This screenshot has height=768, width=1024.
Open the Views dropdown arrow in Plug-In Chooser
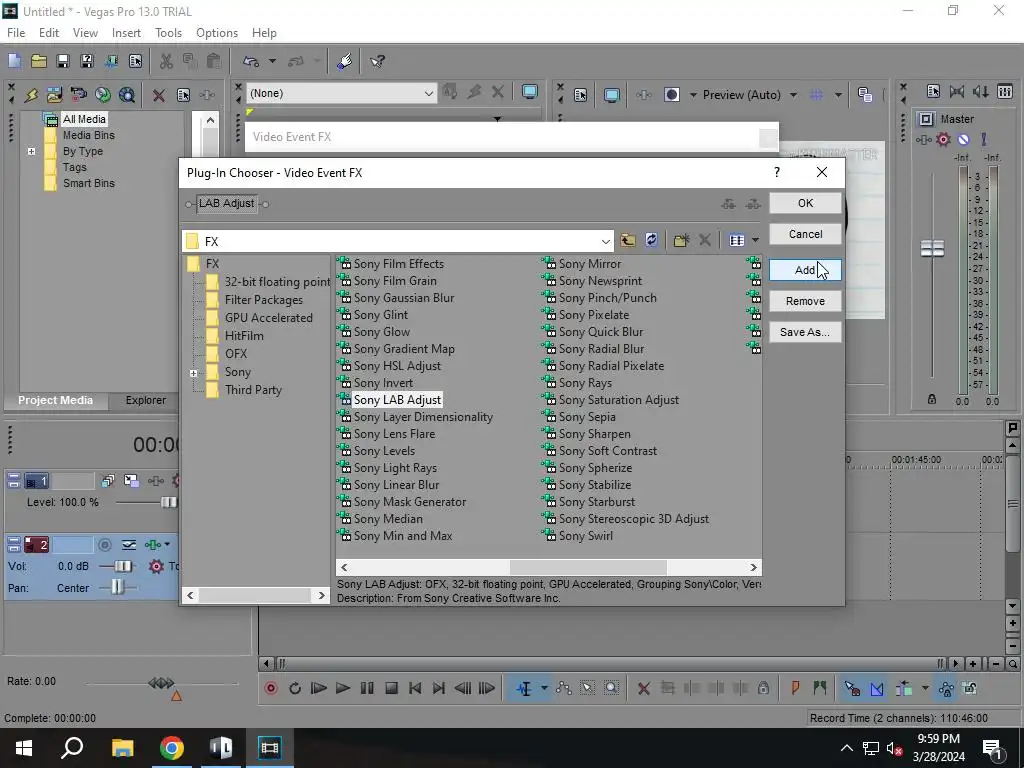coord(756,240)
